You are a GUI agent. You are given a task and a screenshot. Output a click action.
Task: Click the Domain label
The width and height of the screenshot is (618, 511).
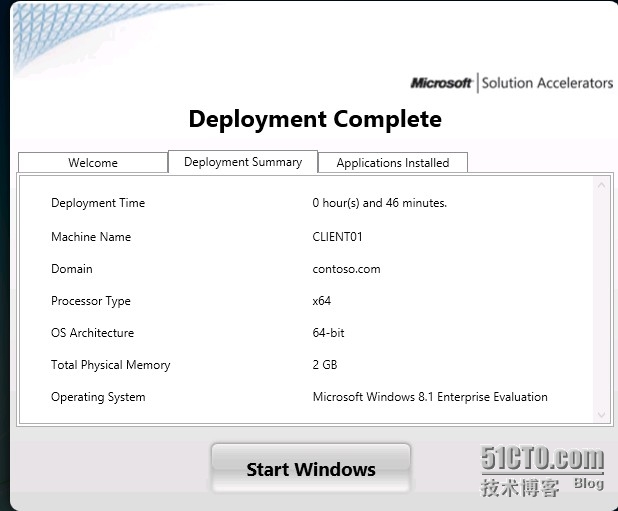(x=72, y=269)
